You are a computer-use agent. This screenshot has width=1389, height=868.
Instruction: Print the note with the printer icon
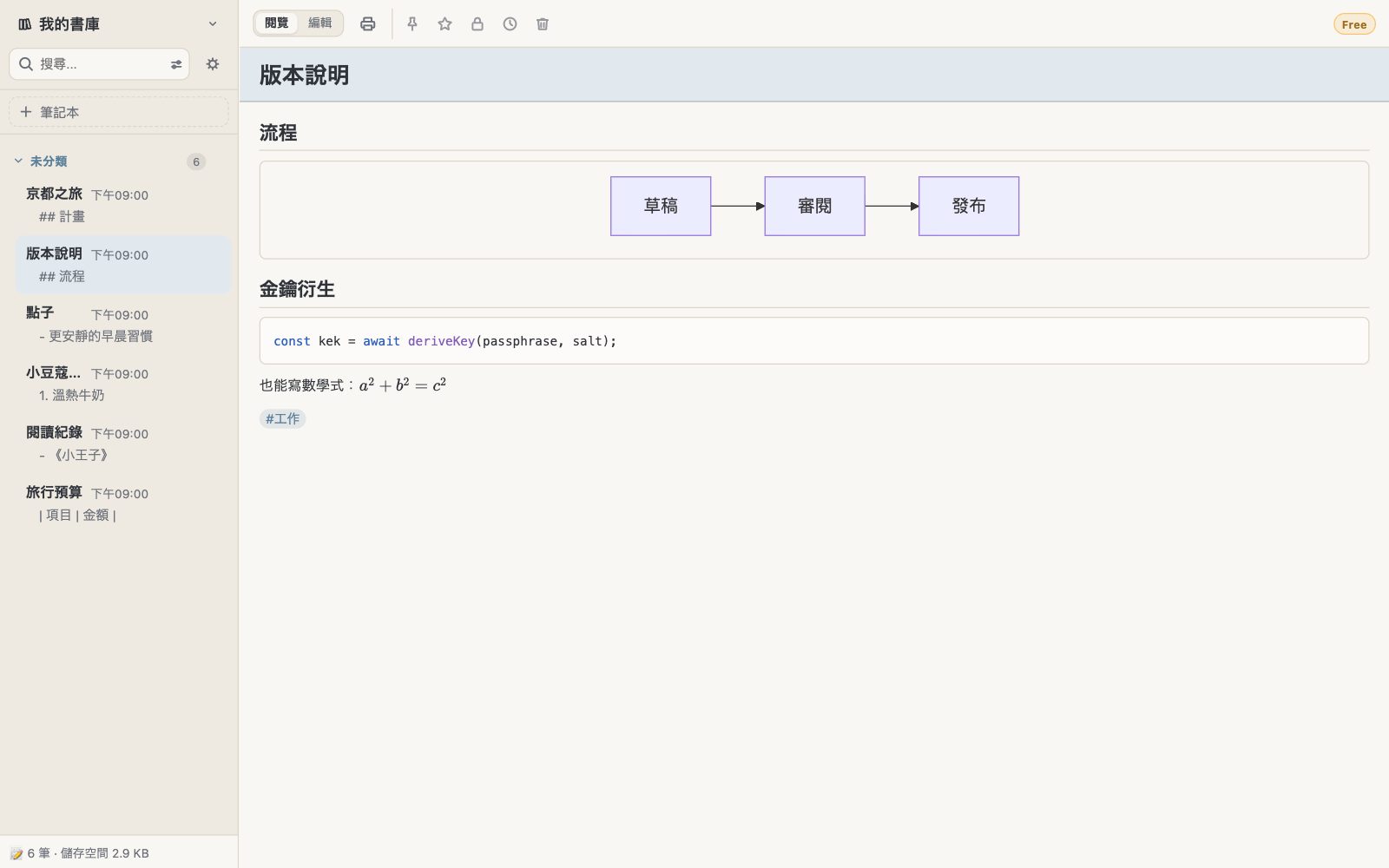(368, 24)
